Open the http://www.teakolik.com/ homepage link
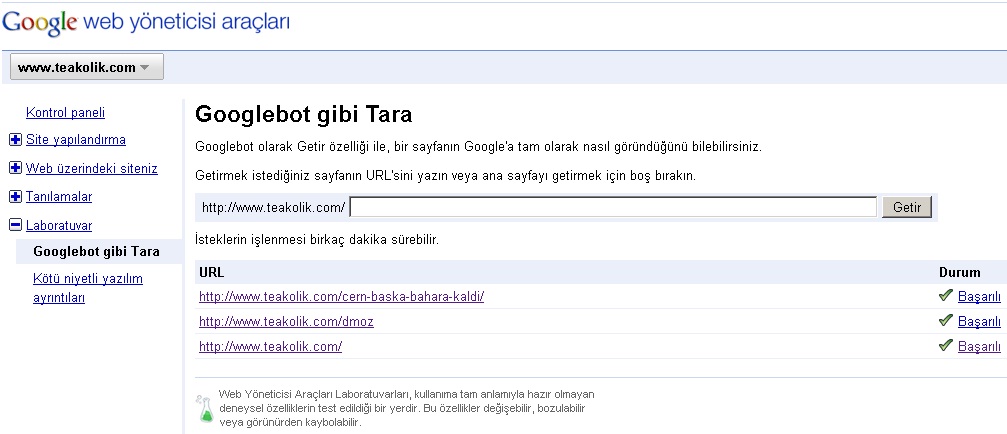This screenshot has height=434, width=1007. [x=270, y=347]
